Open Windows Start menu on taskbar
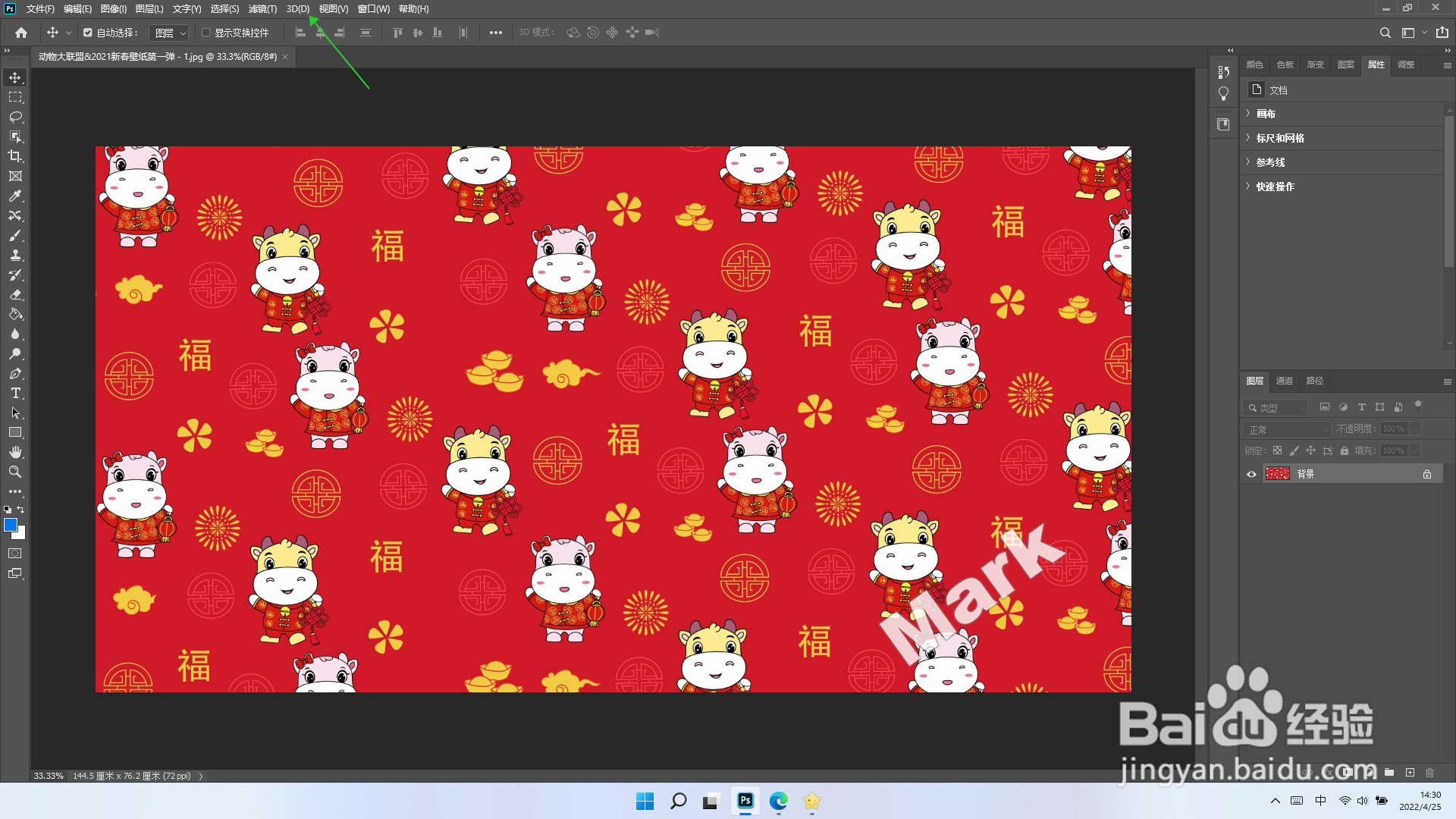This screenshot has height=819, width=1456. coord(645,801)
